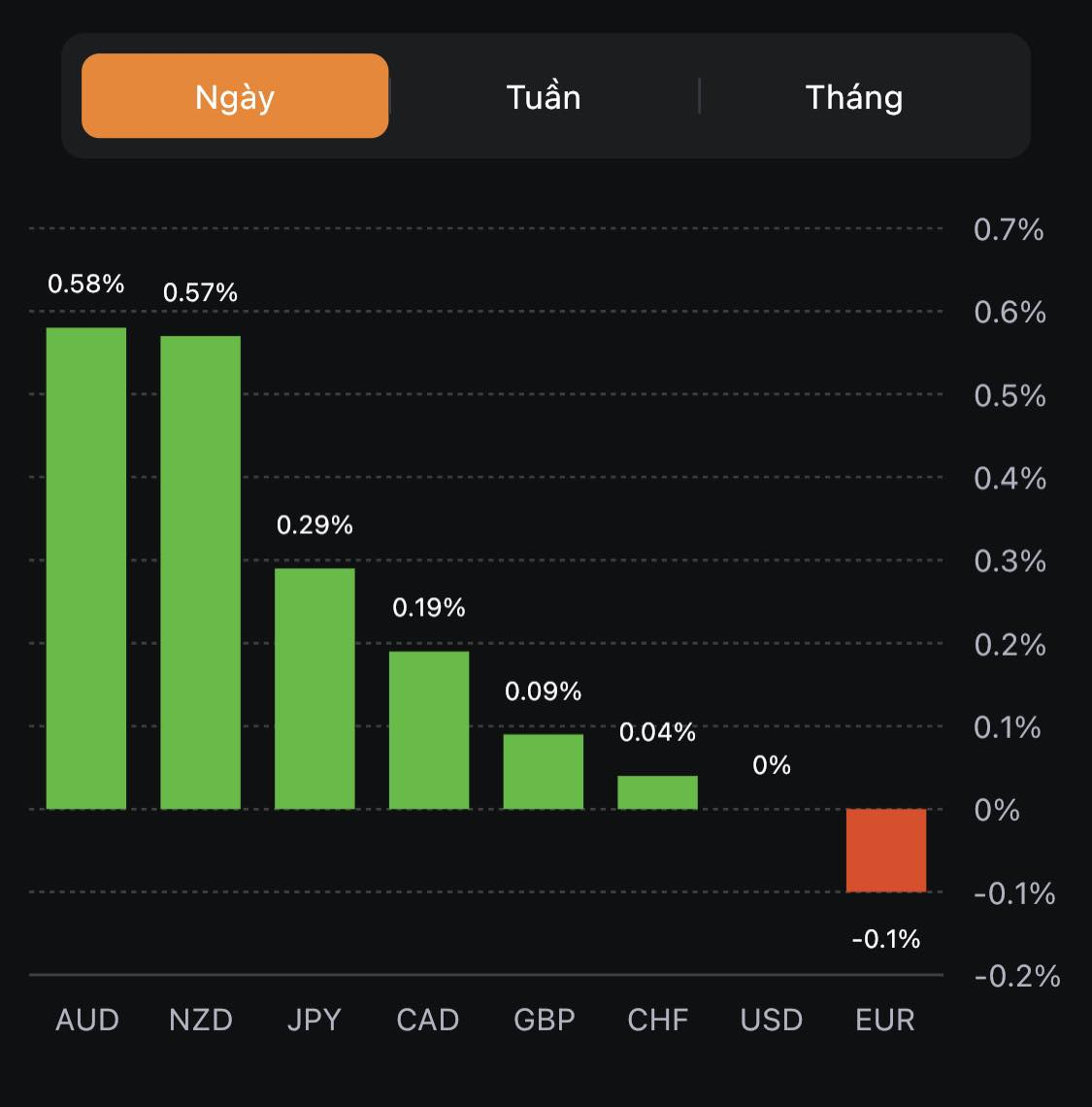
Task: Click the green CAD bar
Action: (x=429, y=729)
